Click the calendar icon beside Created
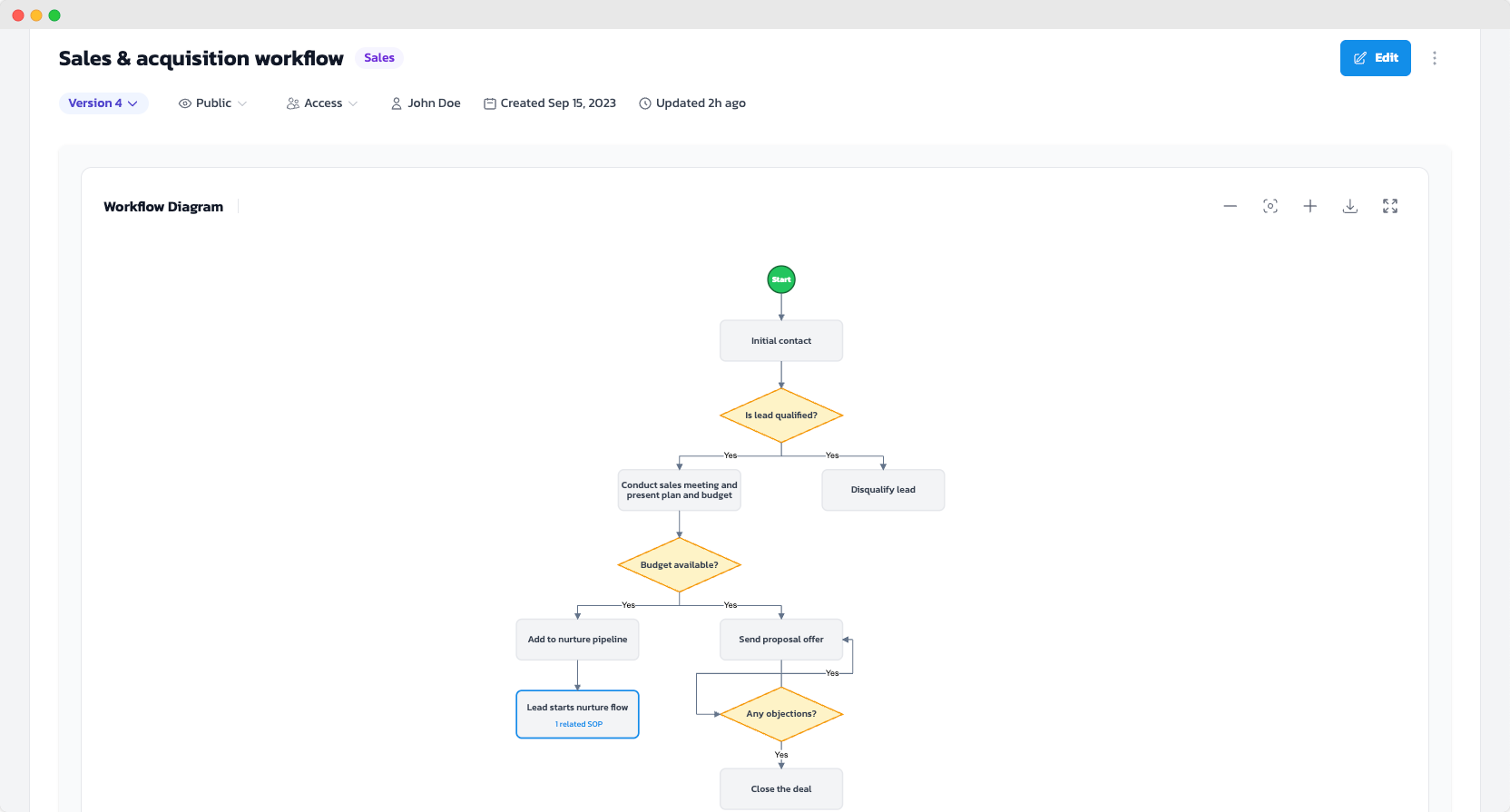Viewport: 1510px width, 812px height. [x=490, y=103]
